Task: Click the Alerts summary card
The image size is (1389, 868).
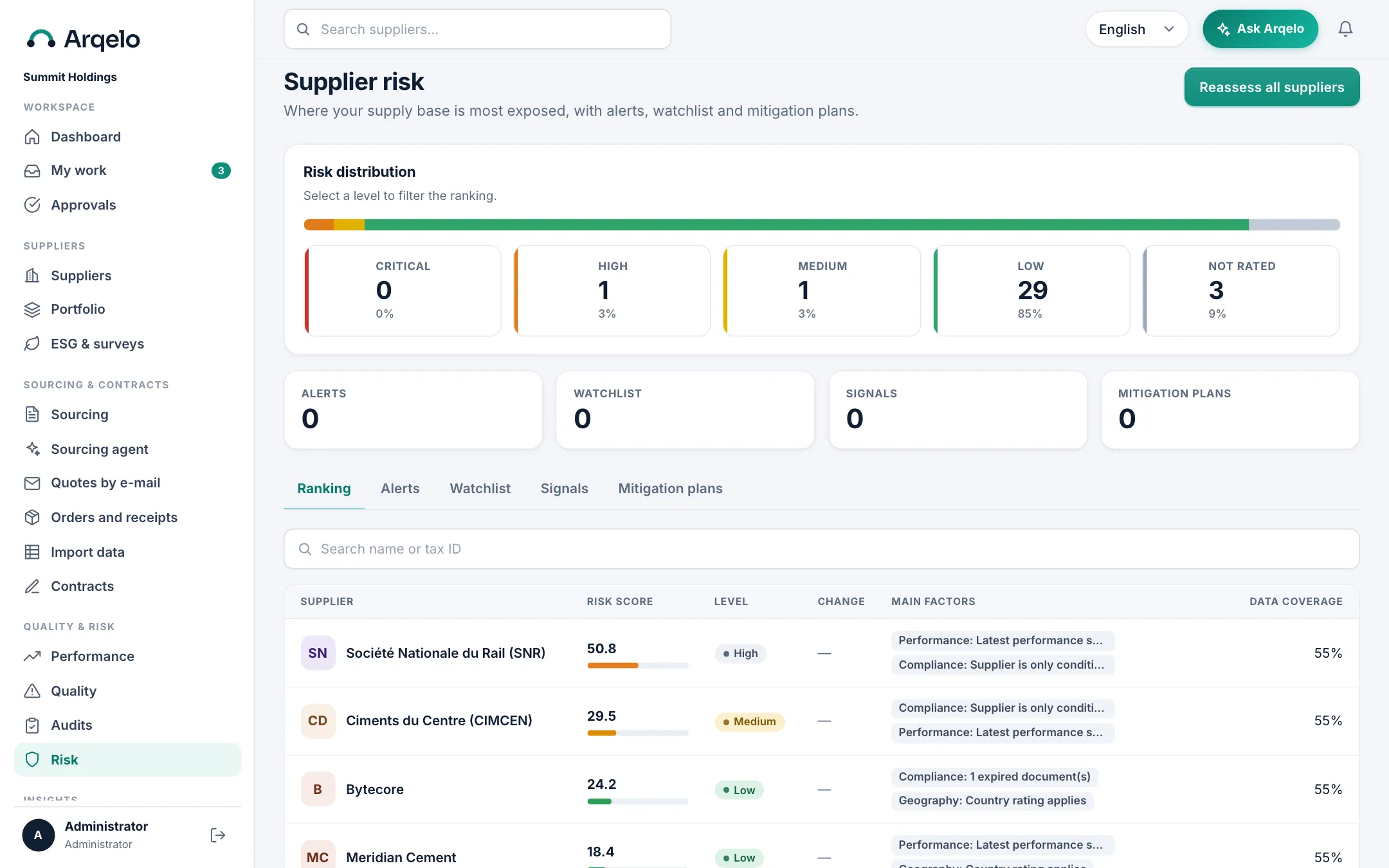Action: coord(413,410)
